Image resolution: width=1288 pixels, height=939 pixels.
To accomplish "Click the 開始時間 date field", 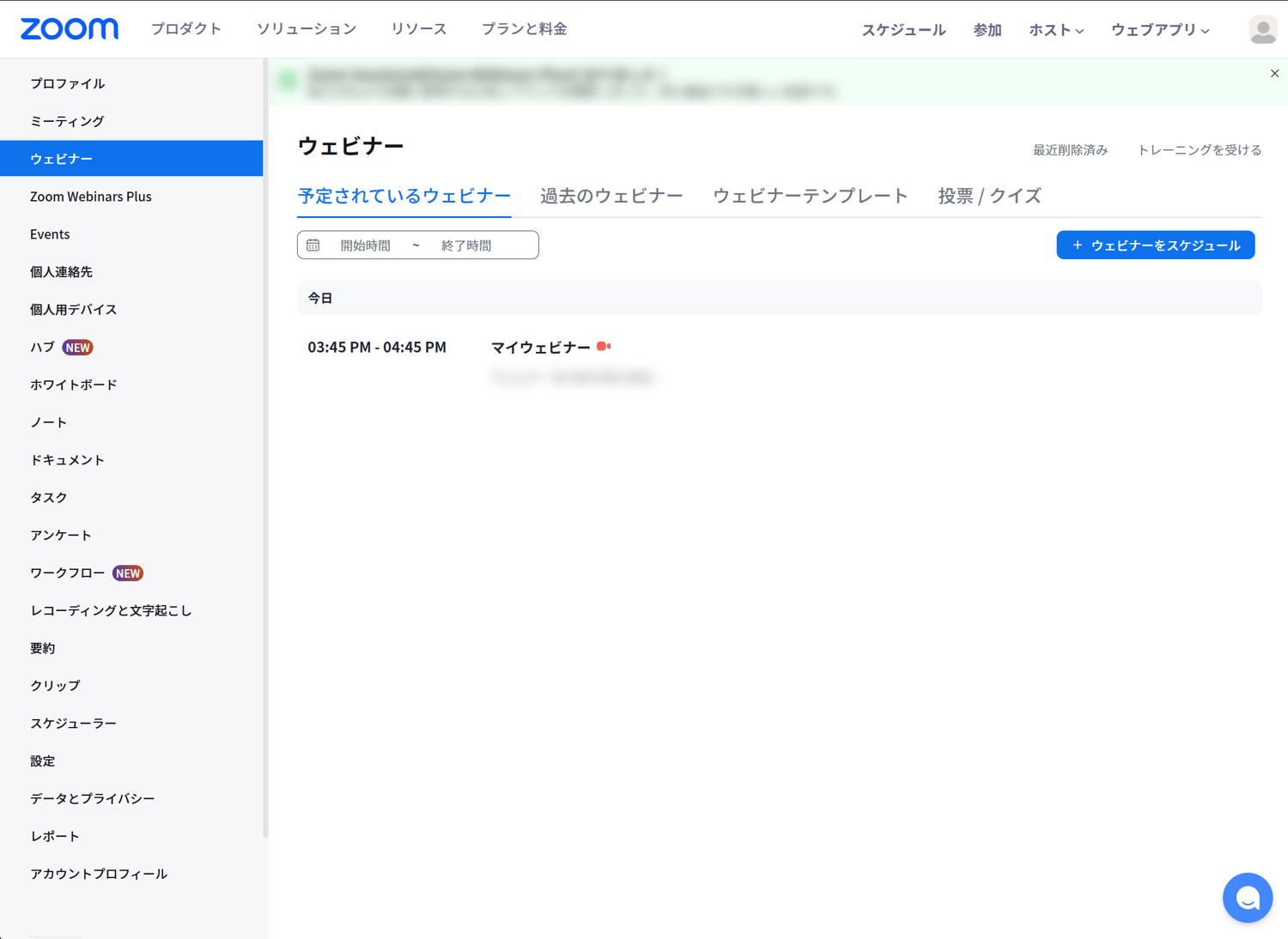I will tap(366, 245).
